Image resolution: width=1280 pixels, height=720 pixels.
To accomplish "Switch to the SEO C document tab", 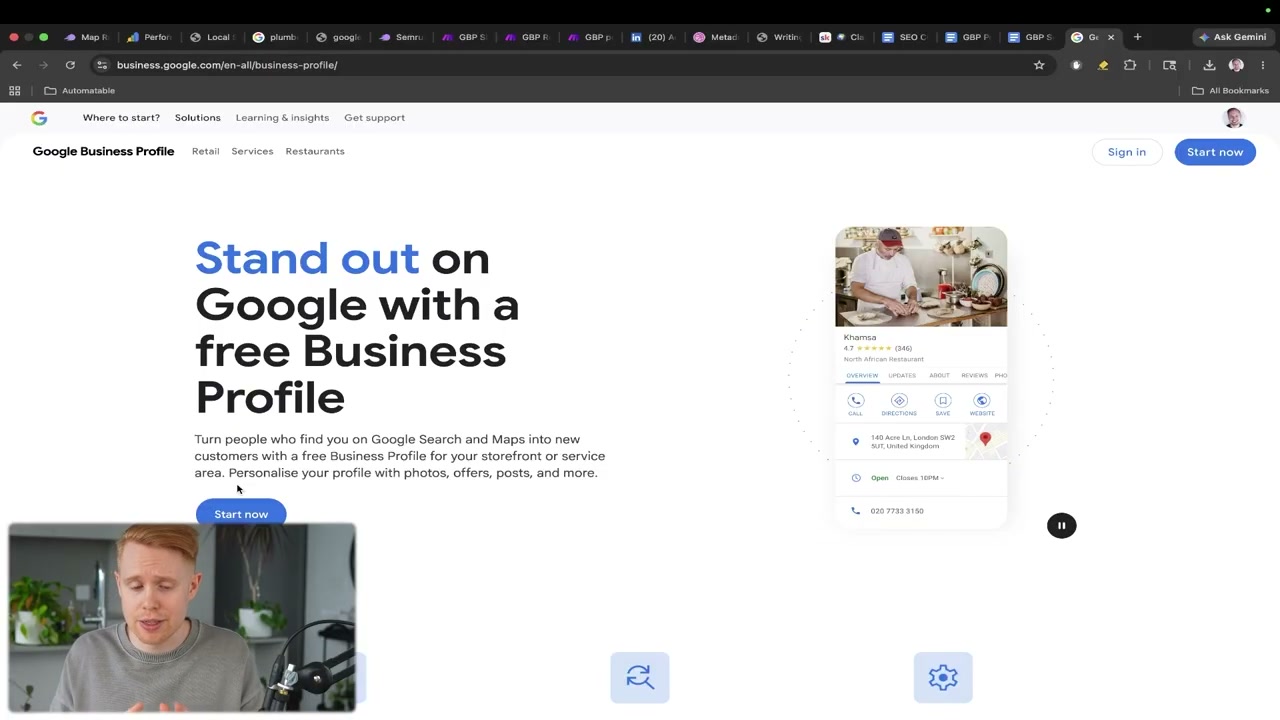I will pos(905,37).
